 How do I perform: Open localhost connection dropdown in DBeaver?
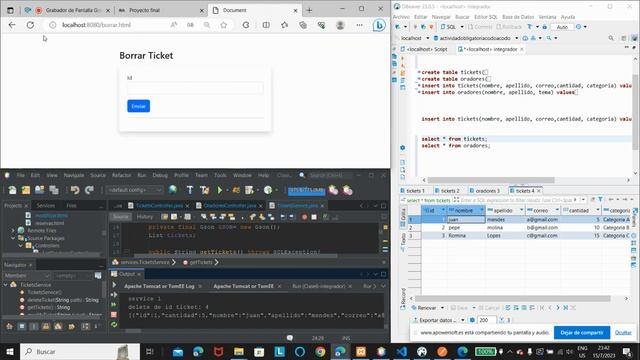point(427,38)
